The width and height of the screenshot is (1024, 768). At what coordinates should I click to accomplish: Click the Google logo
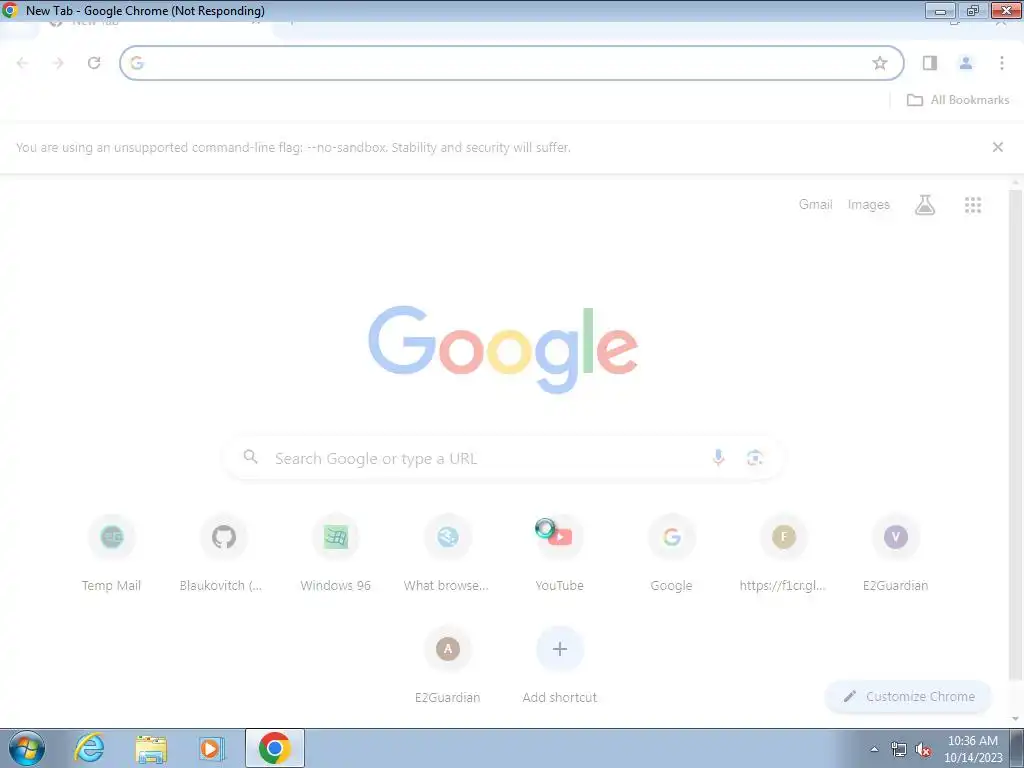click(x=503, y=349)
